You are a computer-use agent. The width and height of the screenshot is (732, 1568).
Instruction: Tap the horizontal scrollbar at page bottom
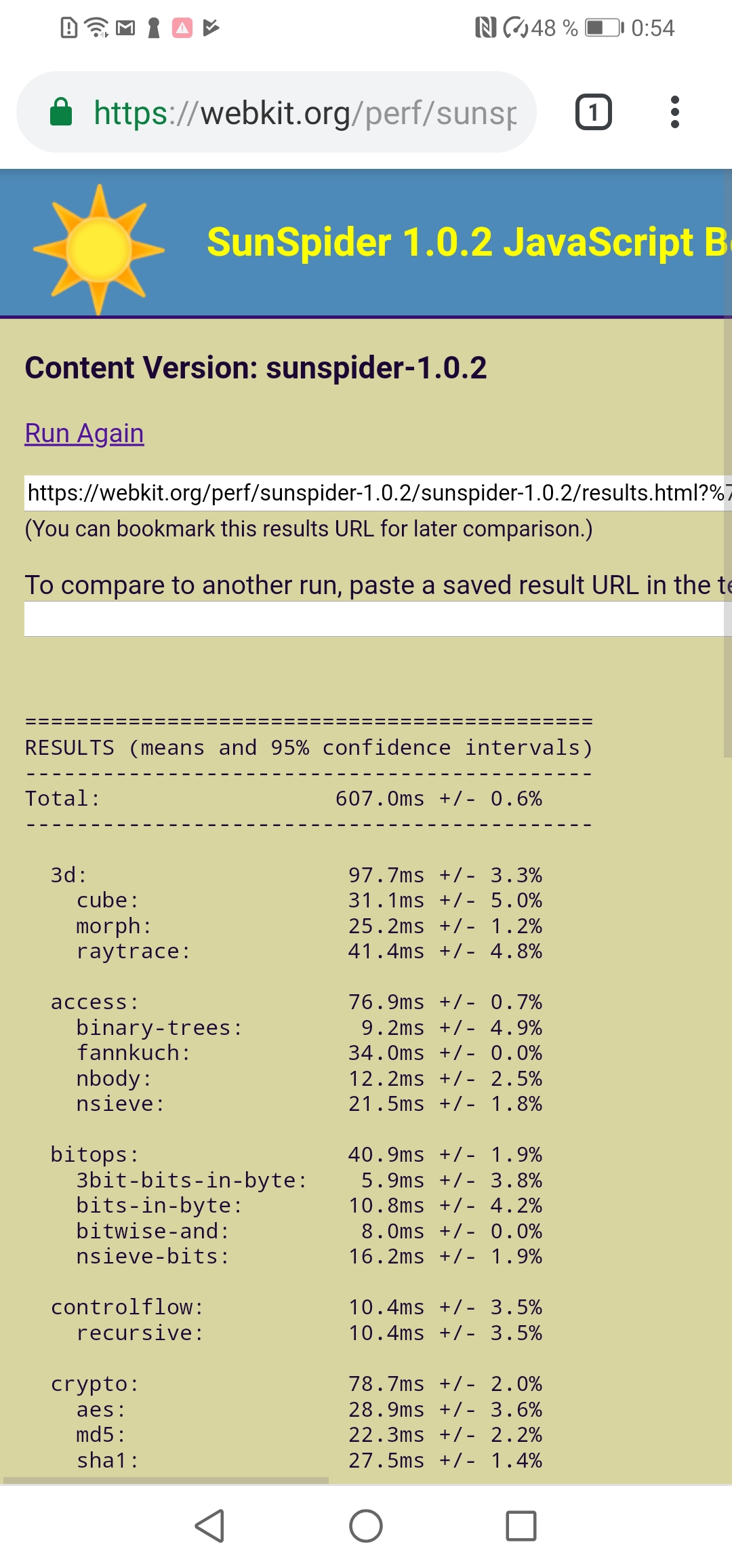(x=166, y=1480)
